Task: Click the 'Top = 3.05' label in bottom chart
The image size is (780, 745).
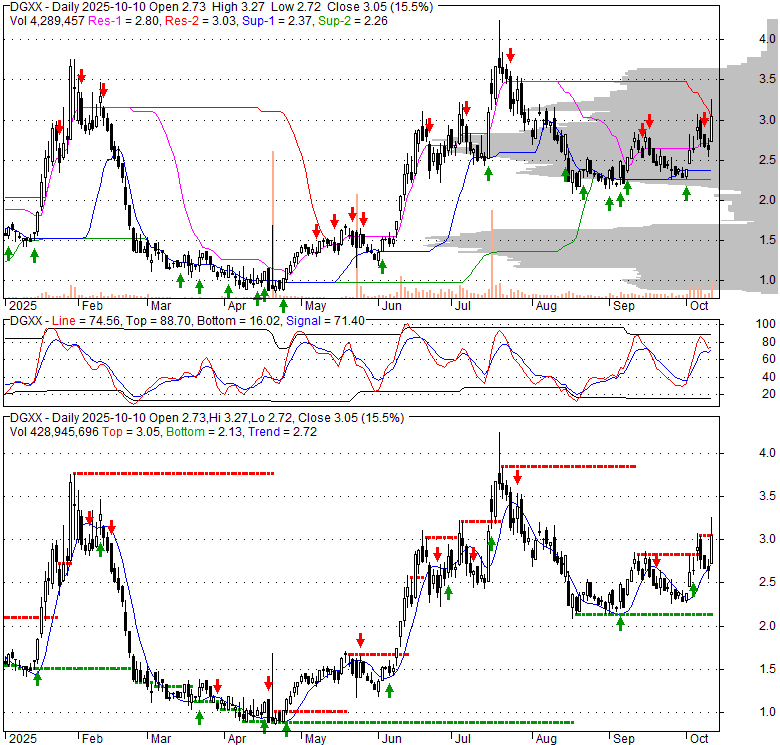Action: pyautogui.click(x=131, y=432)
